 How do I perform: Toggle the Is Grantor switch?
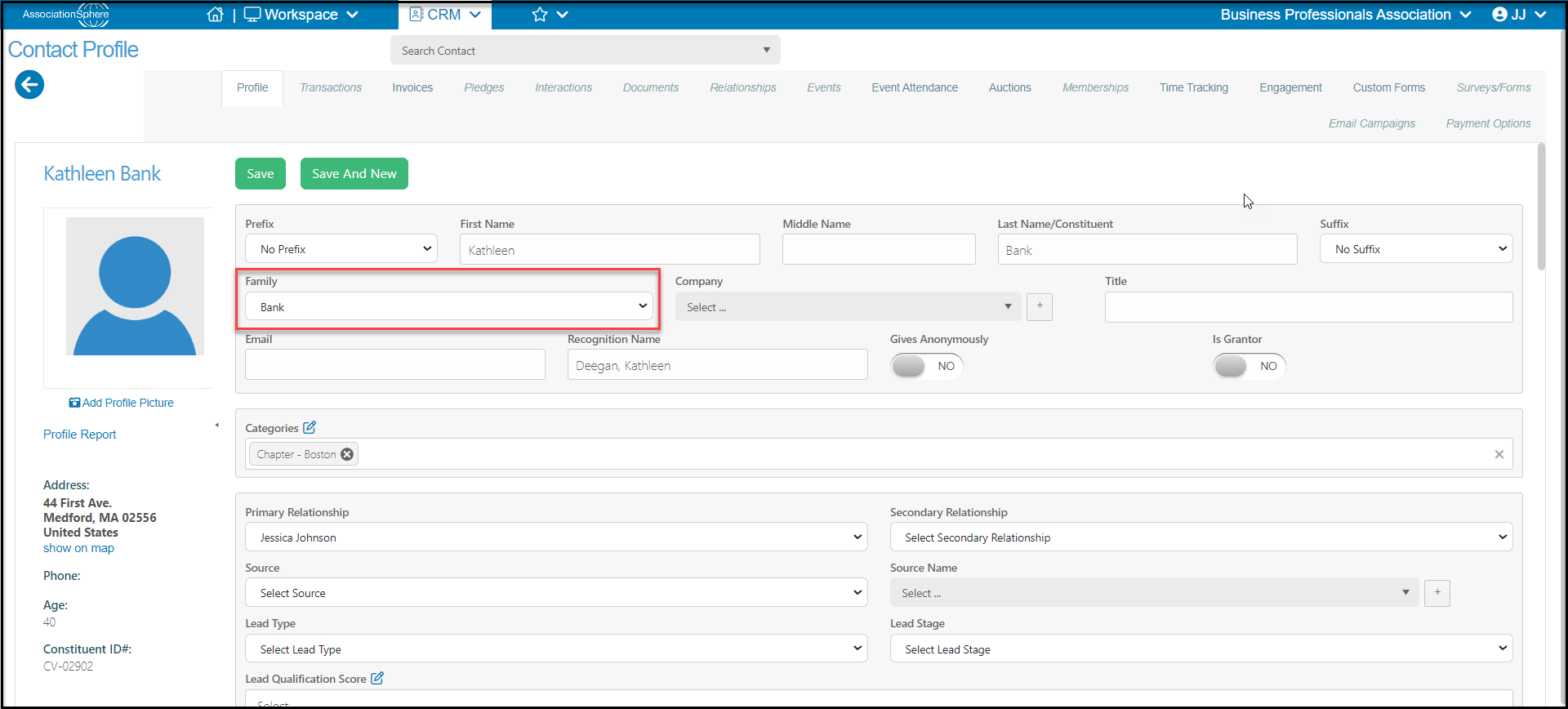pos(1249,366)
